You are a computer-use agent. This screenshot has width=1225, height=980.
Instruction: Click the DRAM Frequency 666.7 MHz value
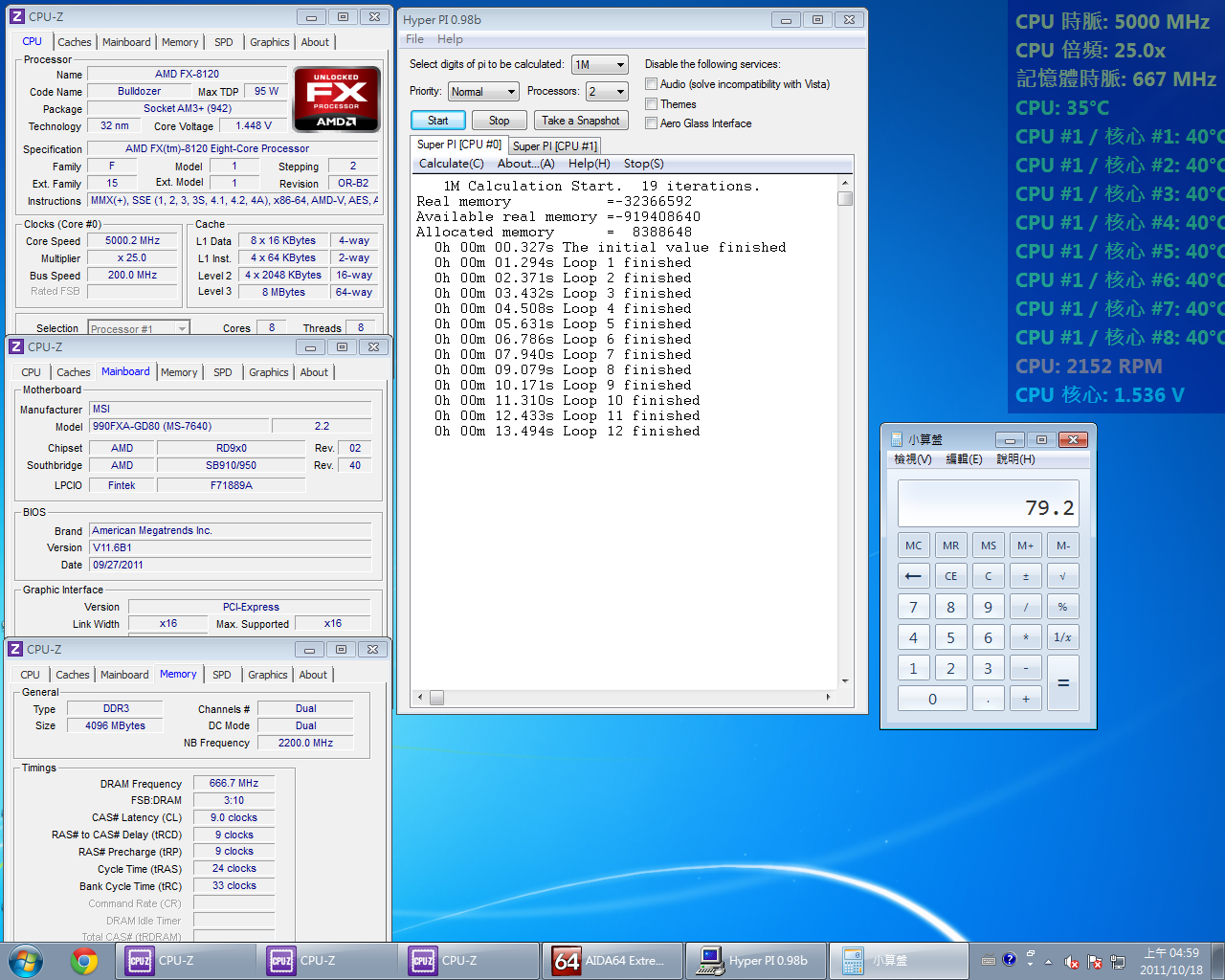[234, 783]
